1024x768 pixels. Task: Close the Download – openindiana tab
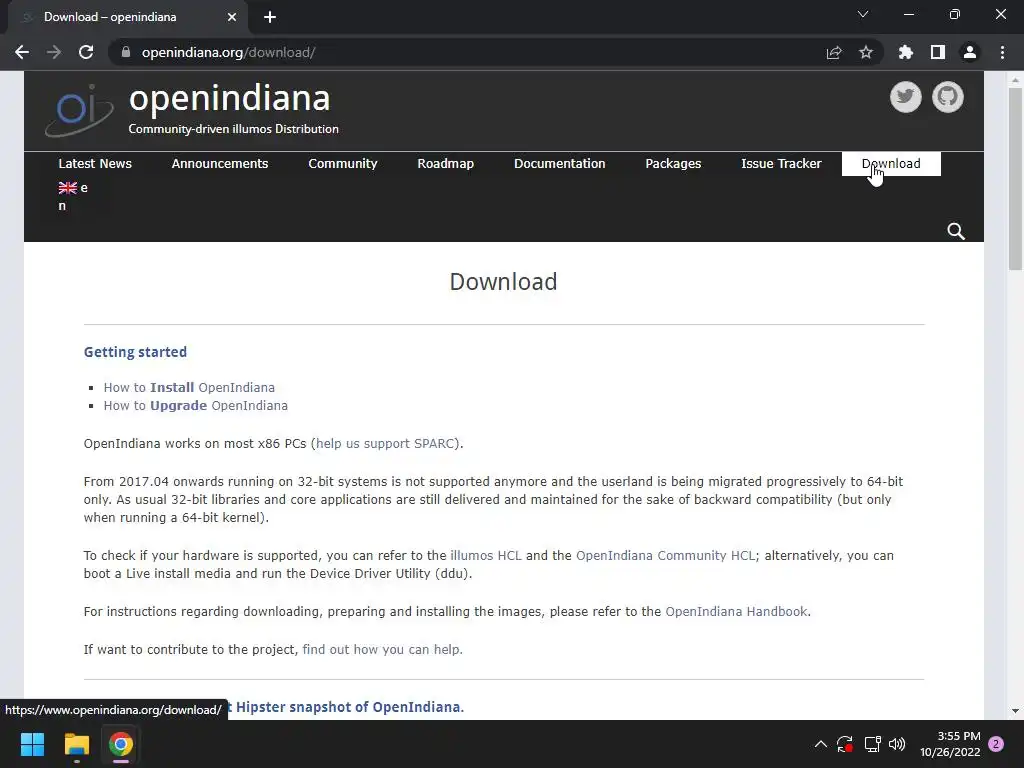click(232, 17)
